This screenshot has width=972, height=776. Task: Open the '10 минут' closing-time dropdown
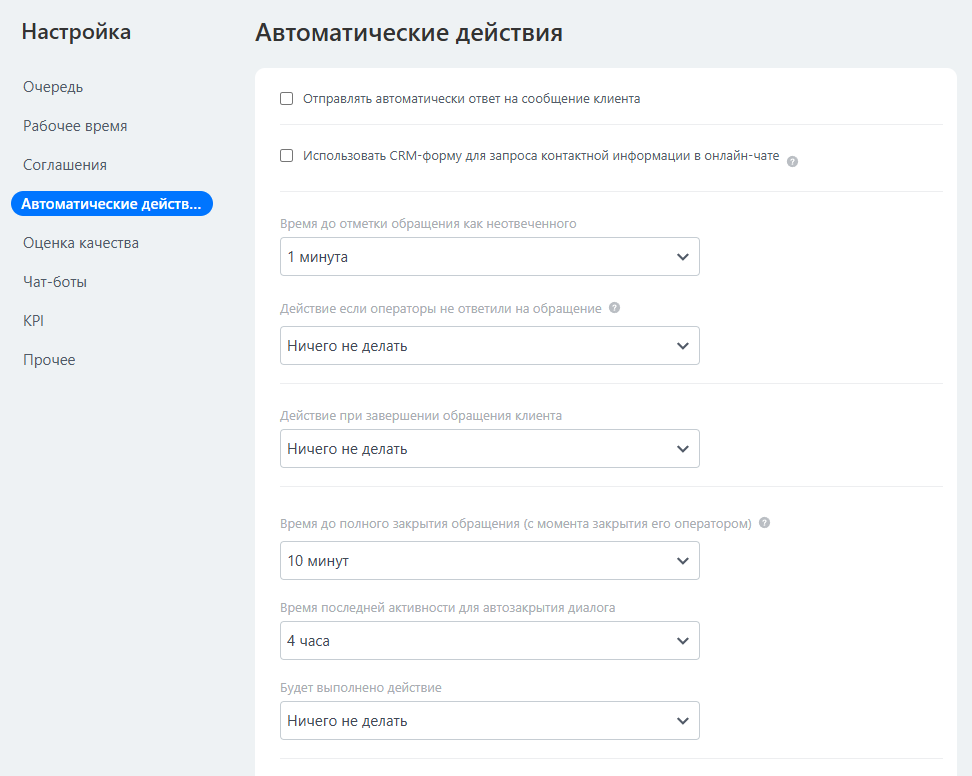490,561
